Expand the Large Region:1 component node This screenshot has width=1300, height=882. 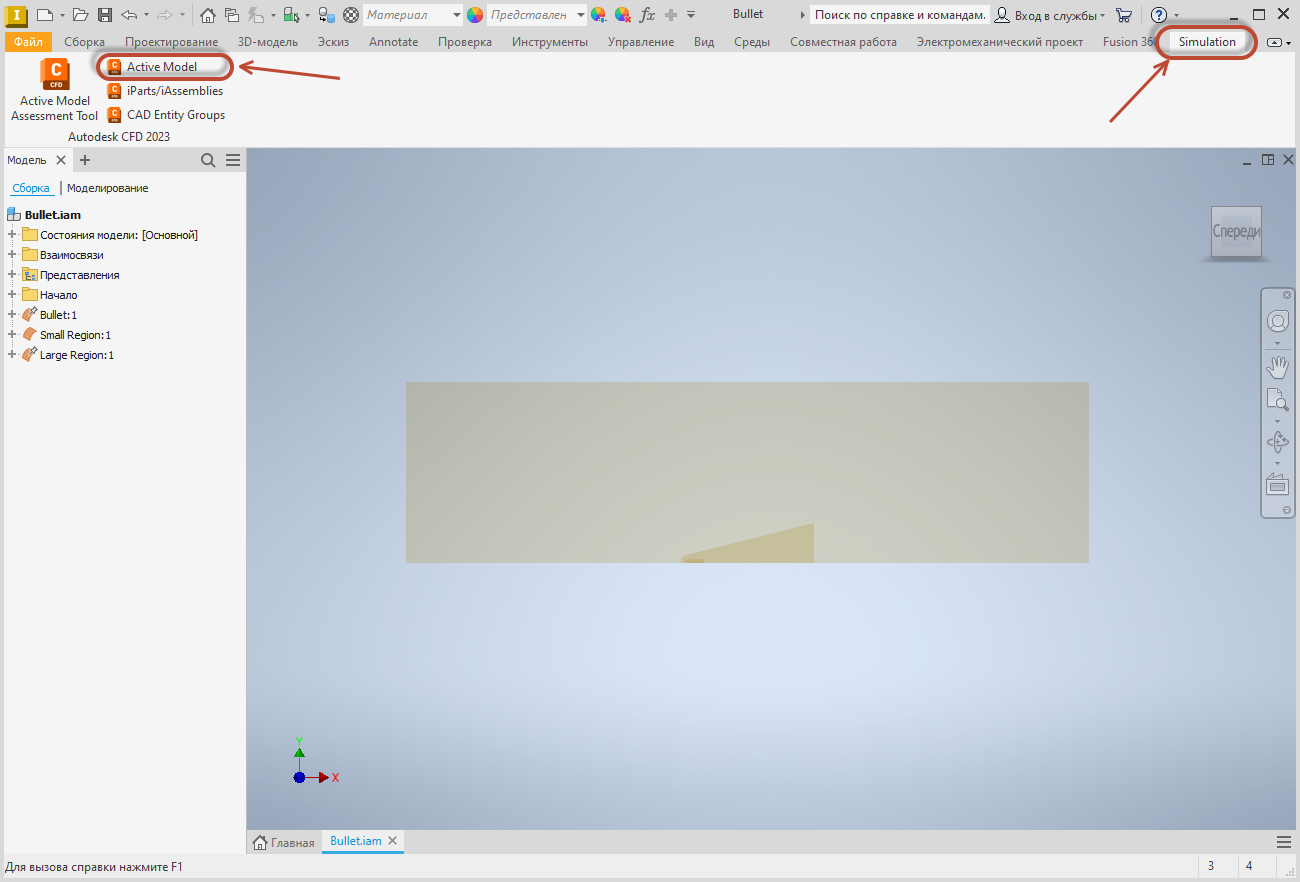pos(12,355)
